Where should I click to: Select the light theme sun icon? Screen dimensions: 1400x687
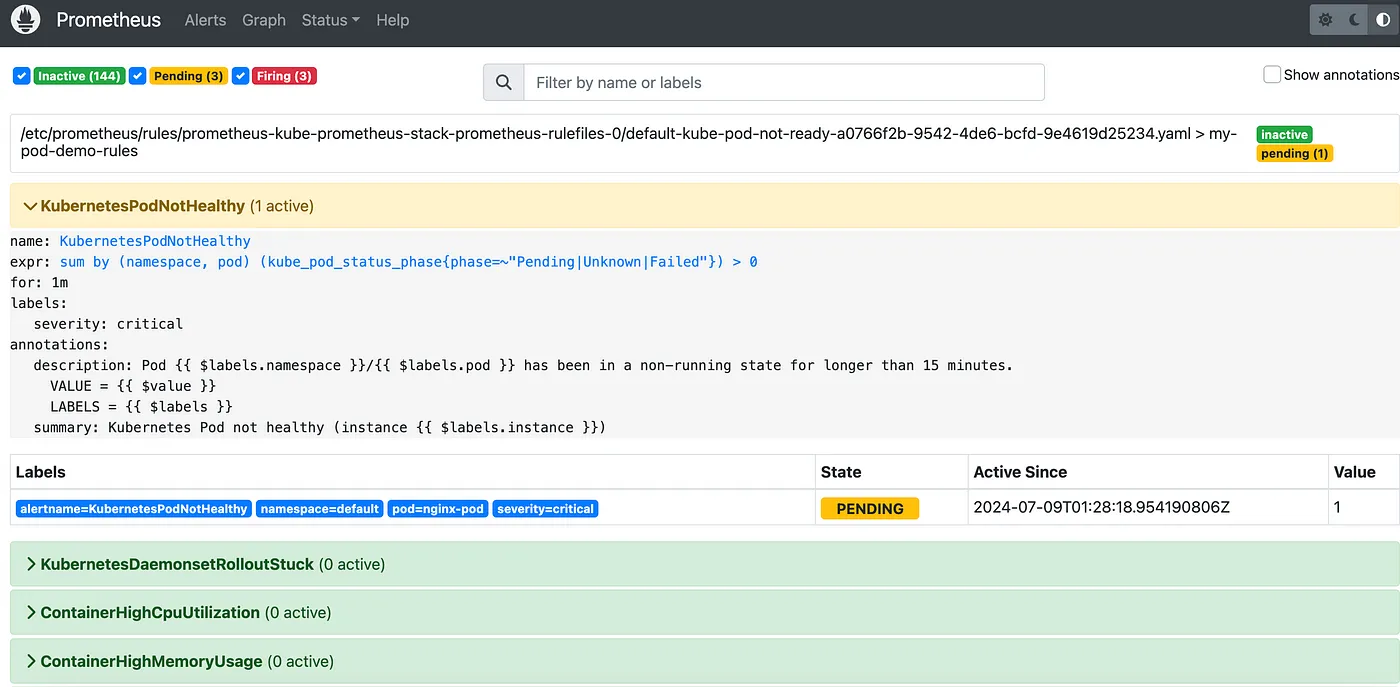pos(1326,20)
